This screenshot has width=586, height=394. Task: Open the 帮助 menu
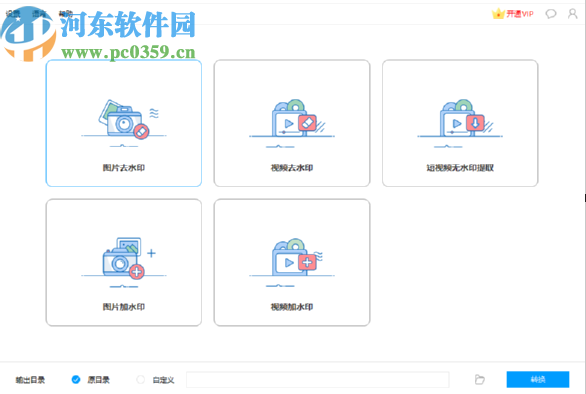65,14
